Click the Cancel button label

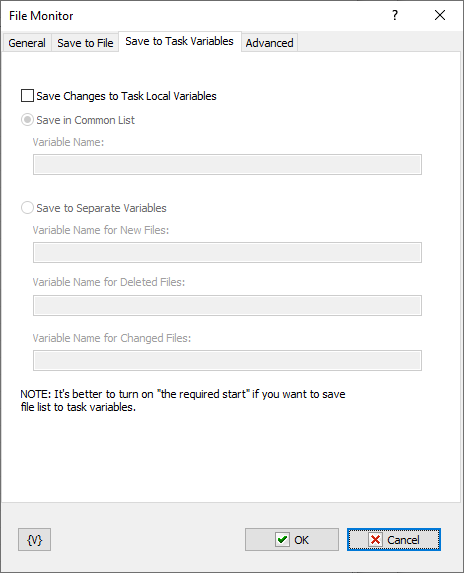403,540
